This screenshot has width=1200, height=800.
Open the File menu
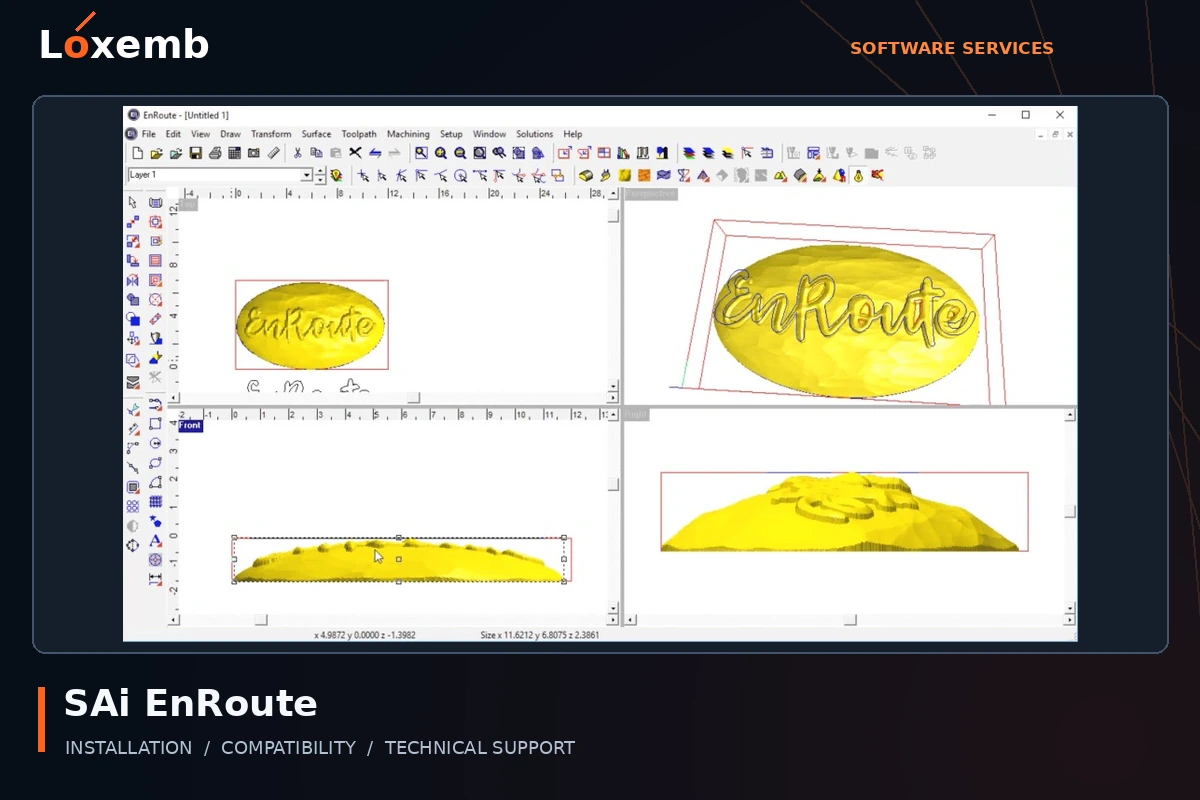click(x=149, y=134)
